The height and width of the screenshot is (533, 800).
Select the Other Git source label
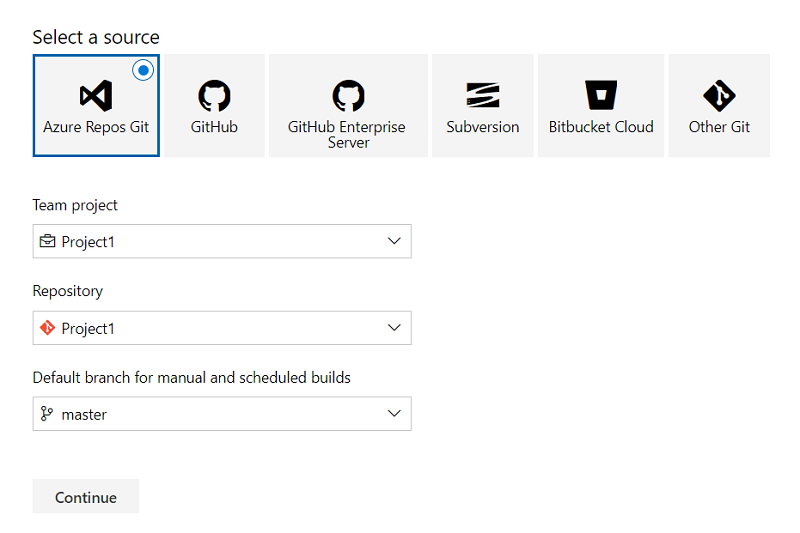[x=719, y=127]
